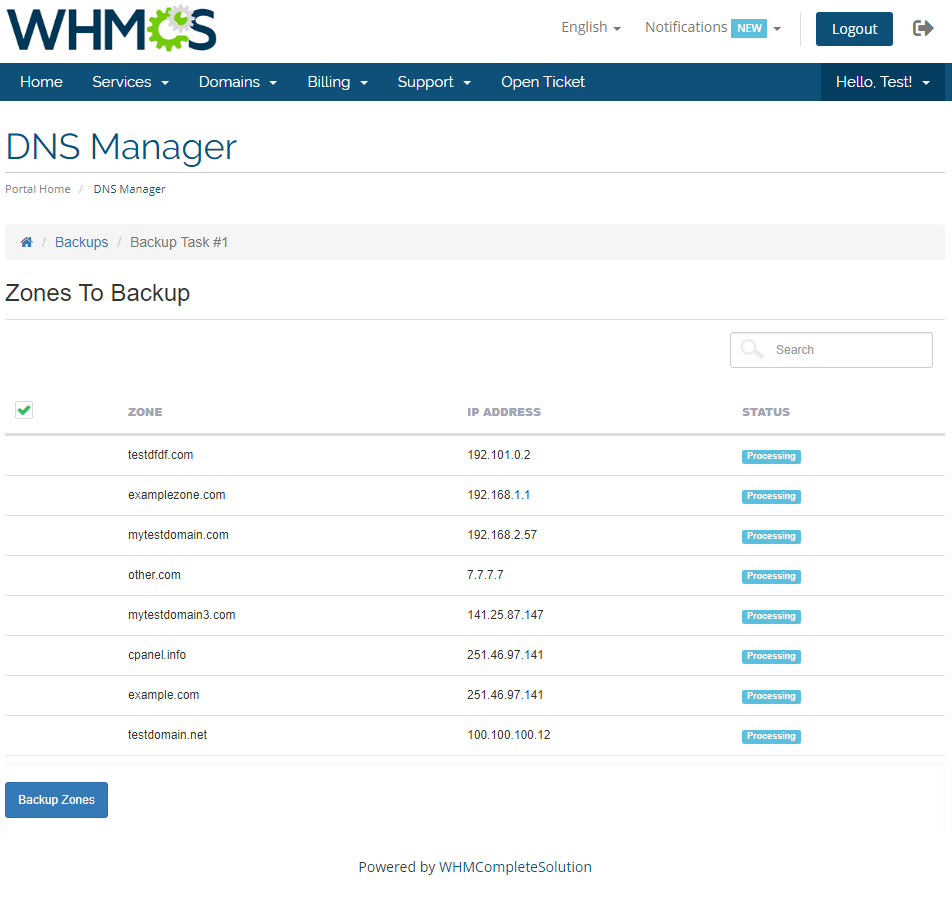The height and width of the screenshot is (910, 952).
Task: Expand the Services menu
Action: (x=130, y=82)
